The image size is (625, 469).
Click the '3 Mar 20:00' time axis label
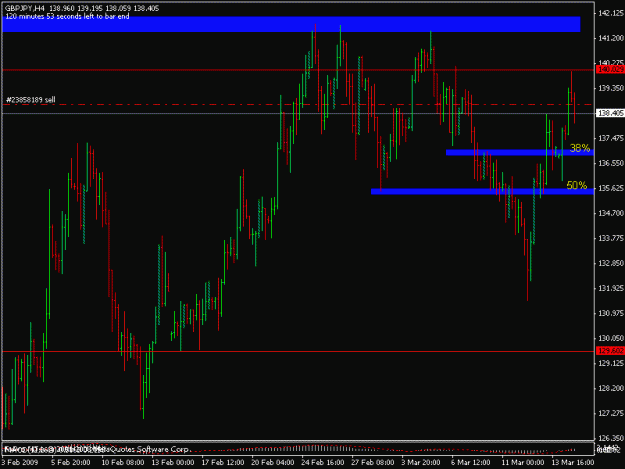[421, 462]
